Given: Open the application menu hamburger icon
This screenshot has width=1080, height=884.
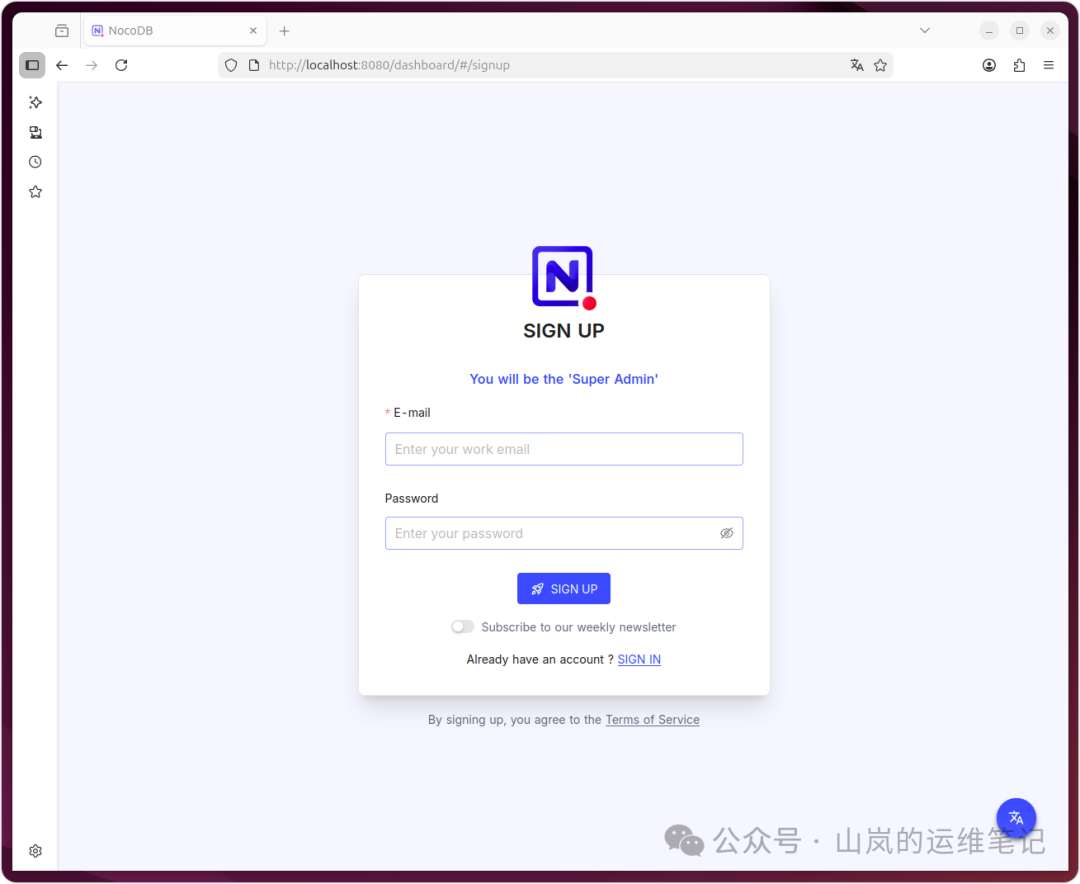Looking at the screenshot, I should pos(1048,64).
